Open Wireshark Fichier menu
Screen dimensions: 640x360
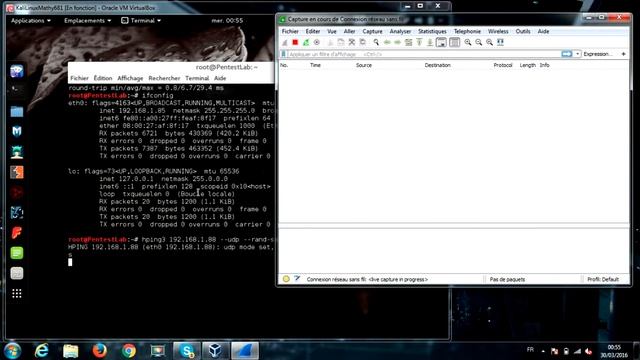[x=290, y=31]
